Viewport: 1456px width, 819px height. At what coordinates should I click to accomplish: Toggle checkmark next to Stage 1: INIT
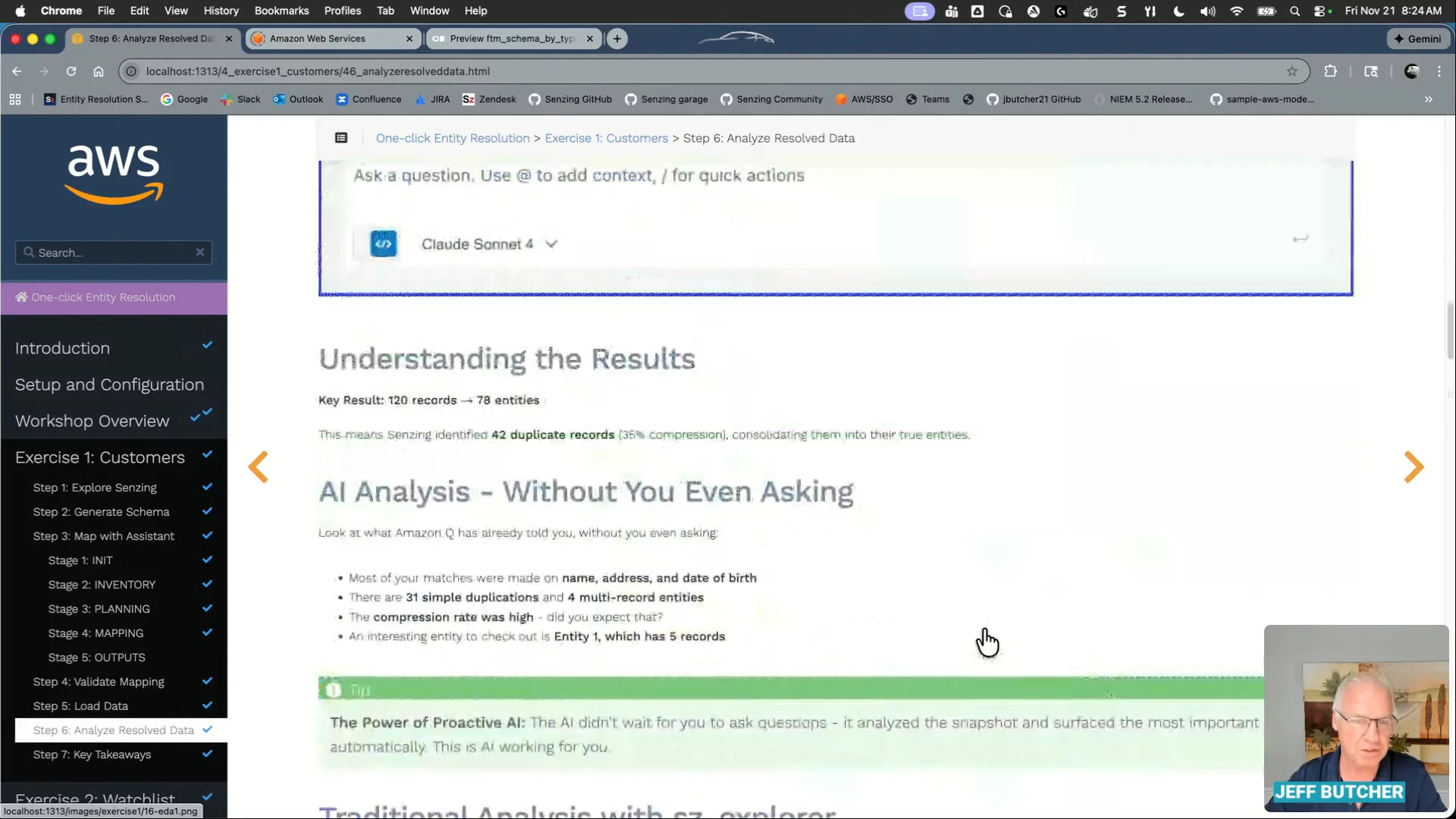point(207,560)
